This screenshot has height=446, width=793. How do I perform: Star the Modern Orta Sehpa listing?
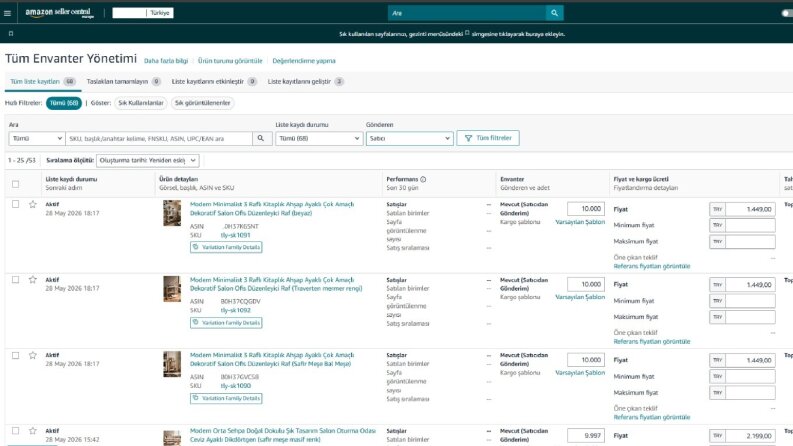[33, 431]
